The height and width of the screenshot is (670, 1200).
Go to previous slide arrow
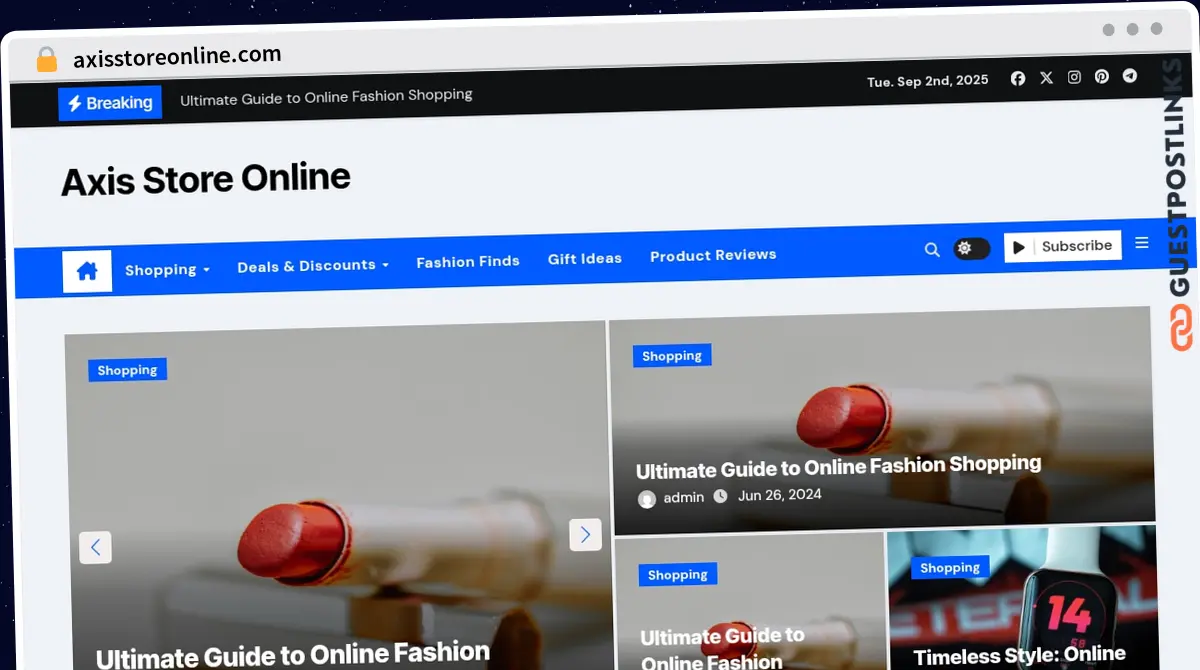(96, 547)
